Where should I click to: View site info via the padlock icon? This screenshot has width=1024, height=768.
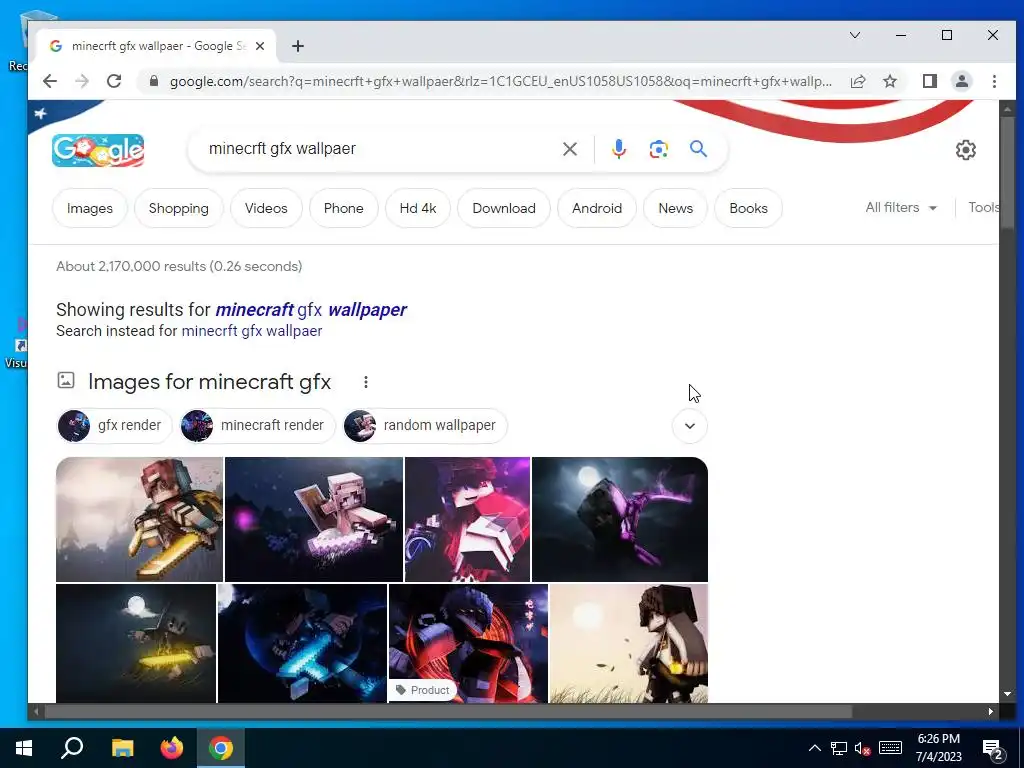[153, 82]
